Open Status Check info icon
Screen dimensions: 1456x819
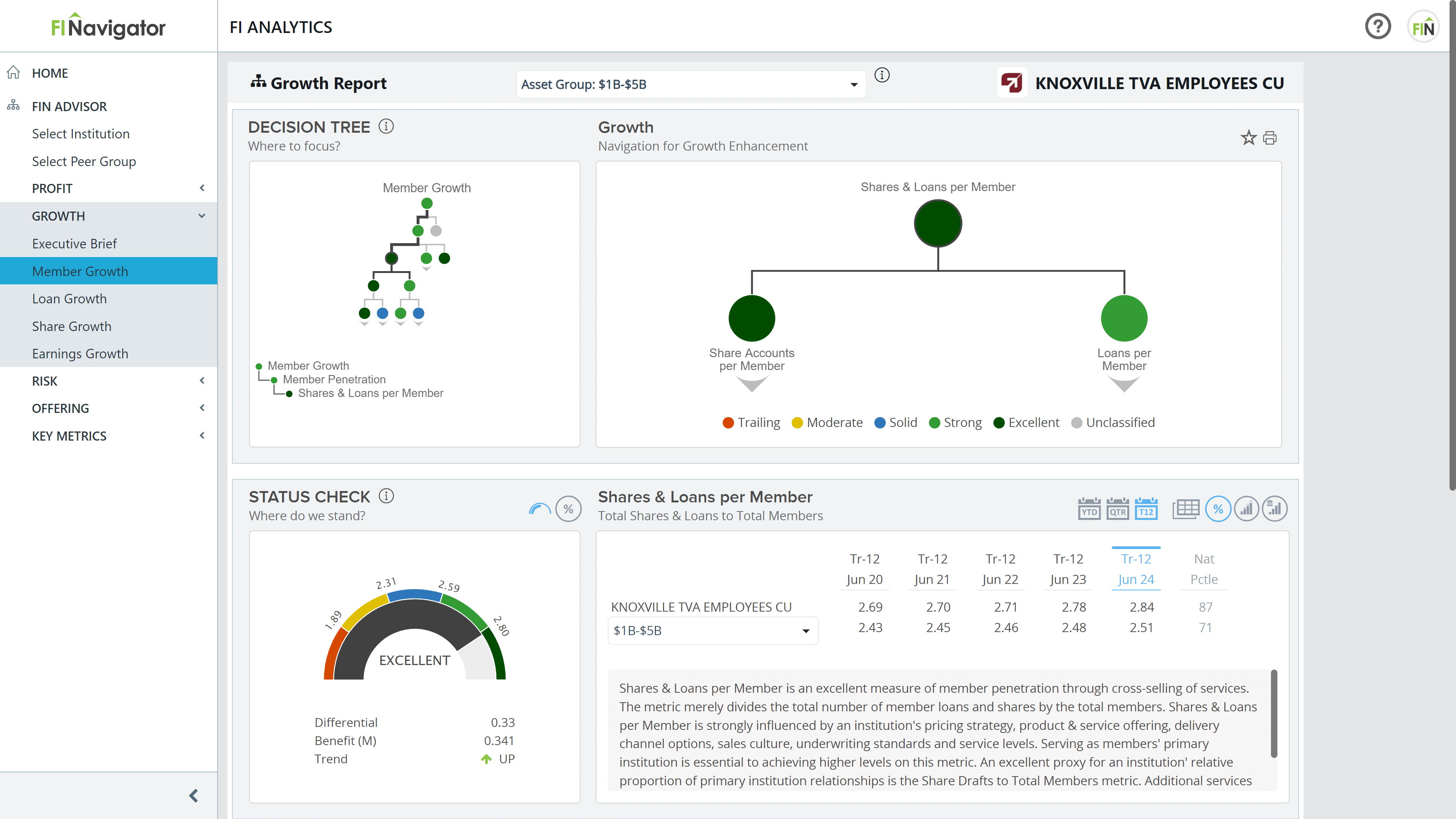point(386,496)
